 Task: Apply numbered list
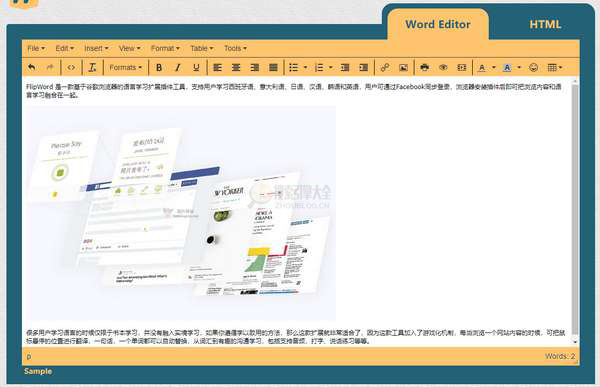tap(319, 68)
